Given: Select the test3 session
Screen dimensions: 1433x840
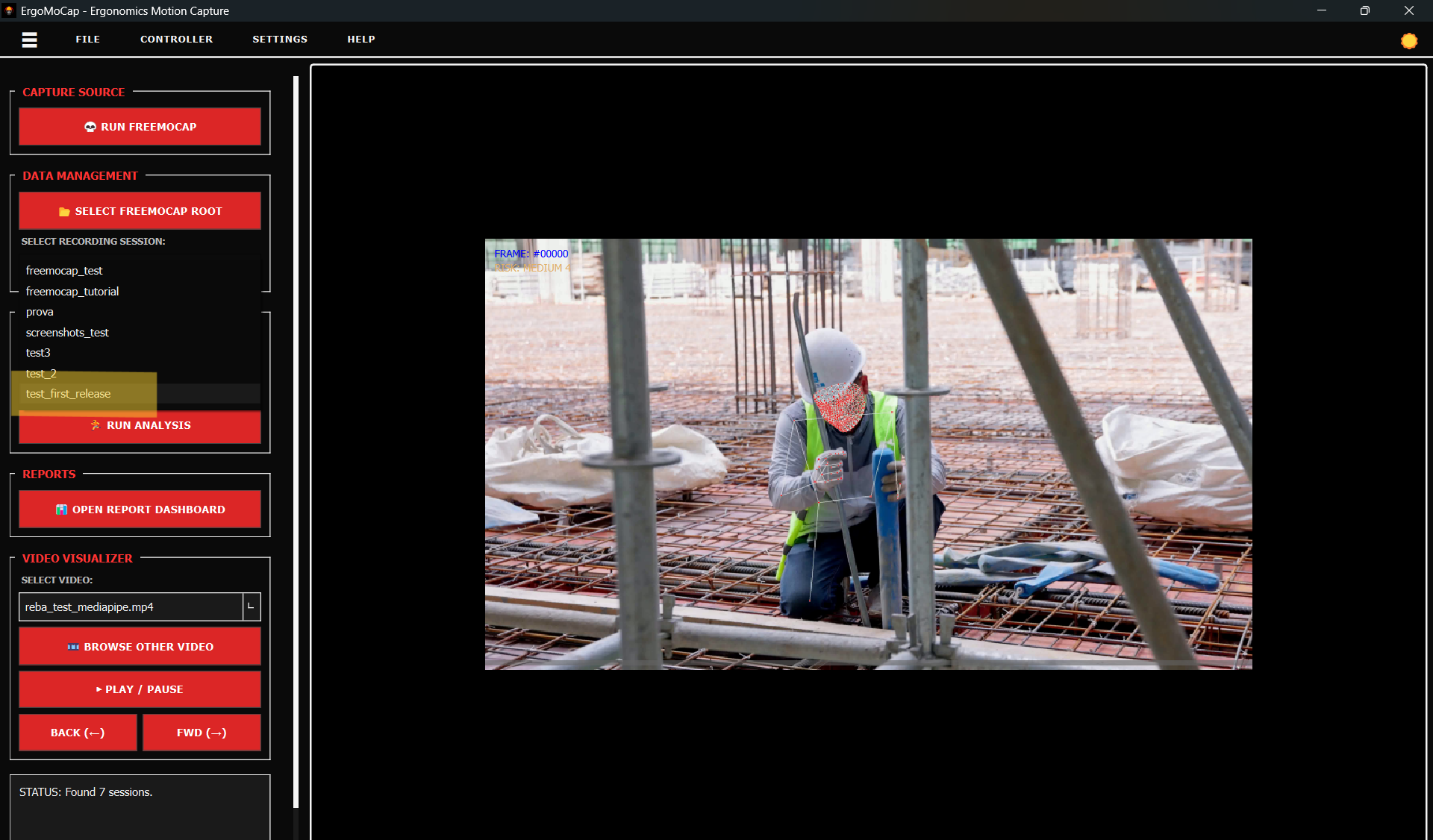Looking at the screenshot, I should pos(140,353).
